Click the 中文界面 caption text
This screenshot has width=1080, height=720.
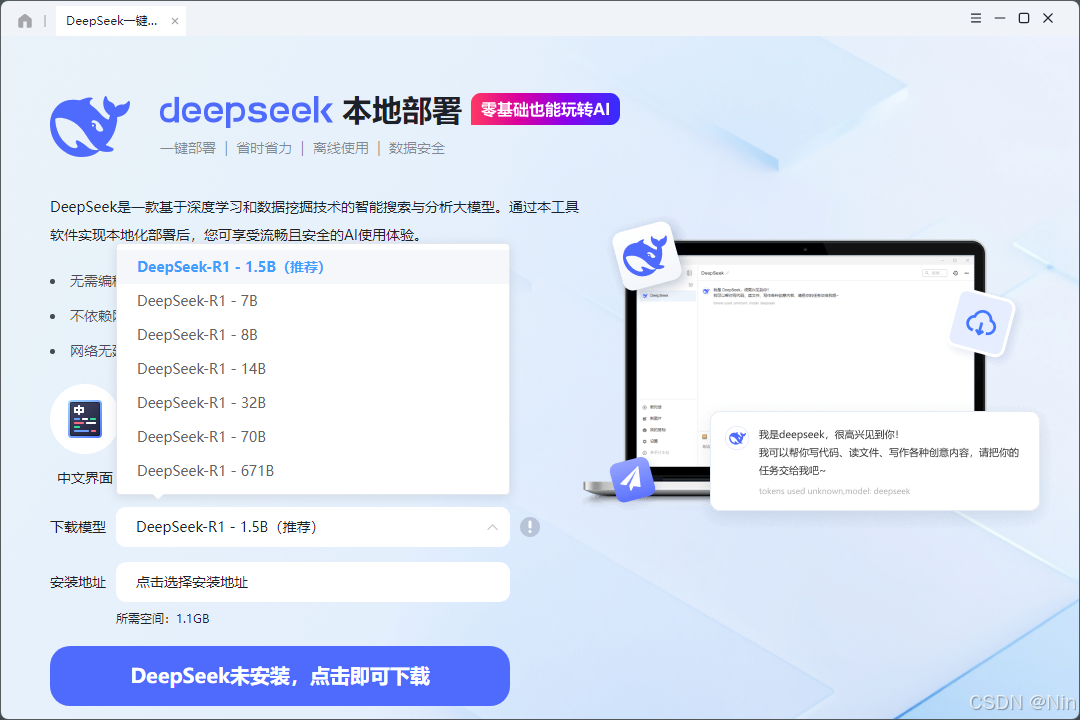85,478
